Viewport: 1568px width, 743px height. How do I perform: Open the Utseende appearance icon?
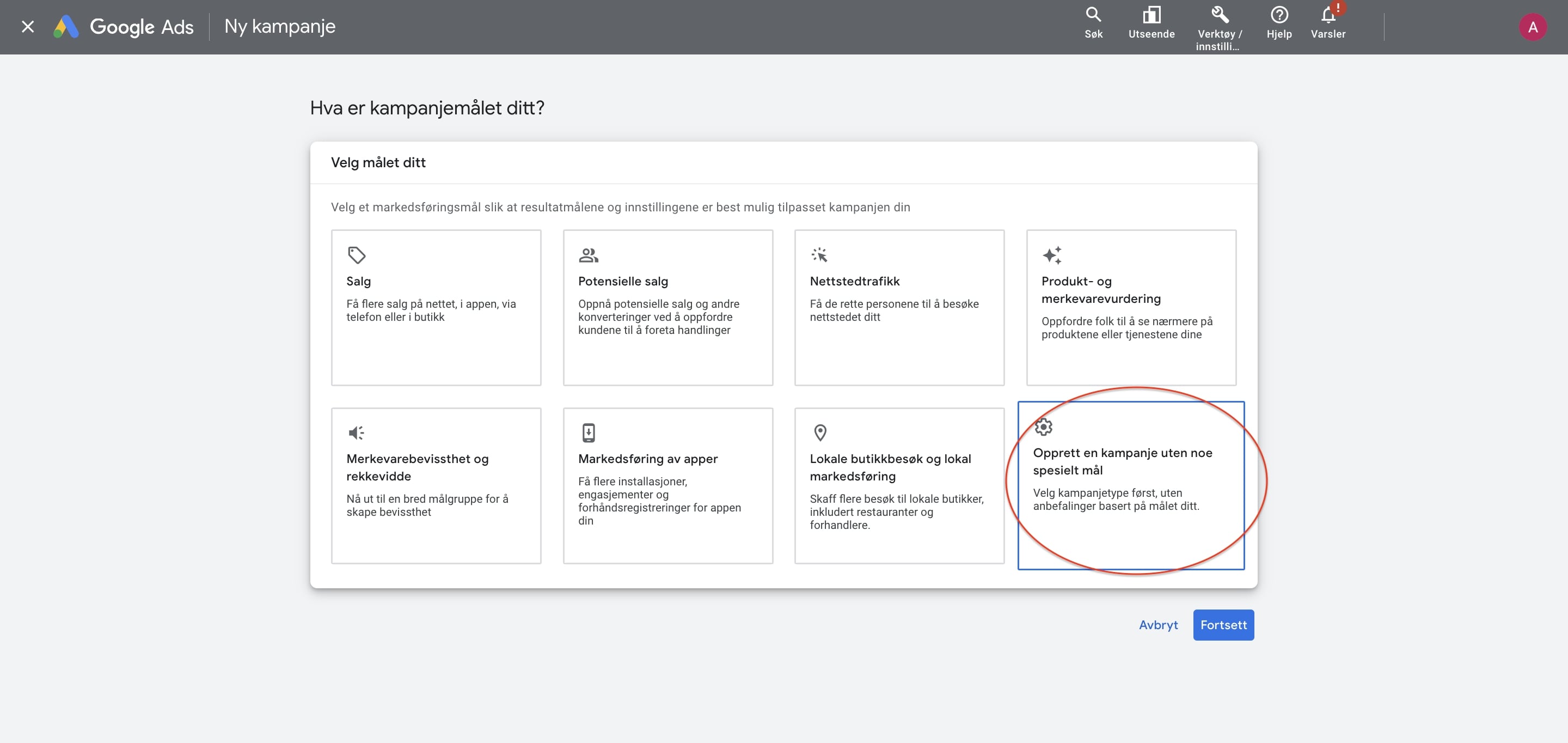[1151, 15]
